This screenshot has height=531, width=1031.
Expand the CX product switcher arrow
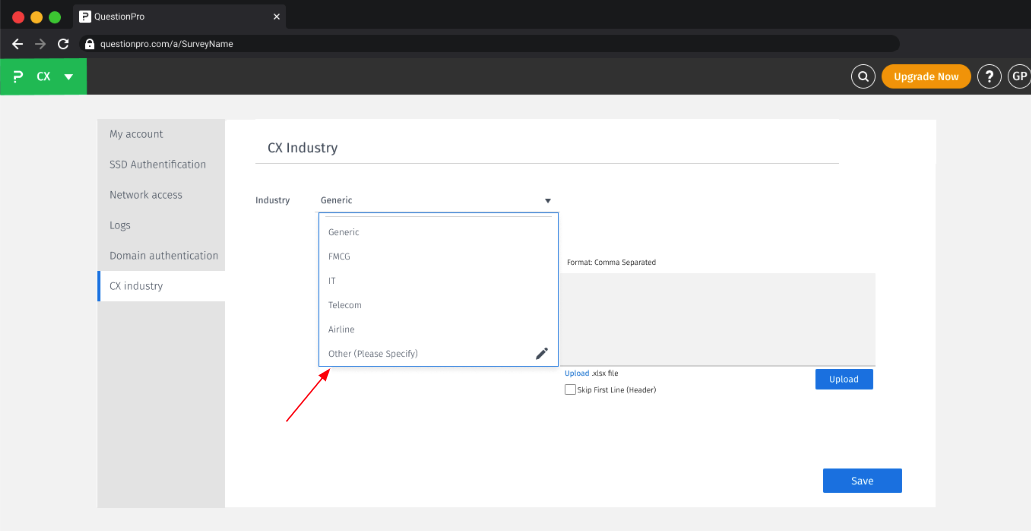[x=68, y=77]
